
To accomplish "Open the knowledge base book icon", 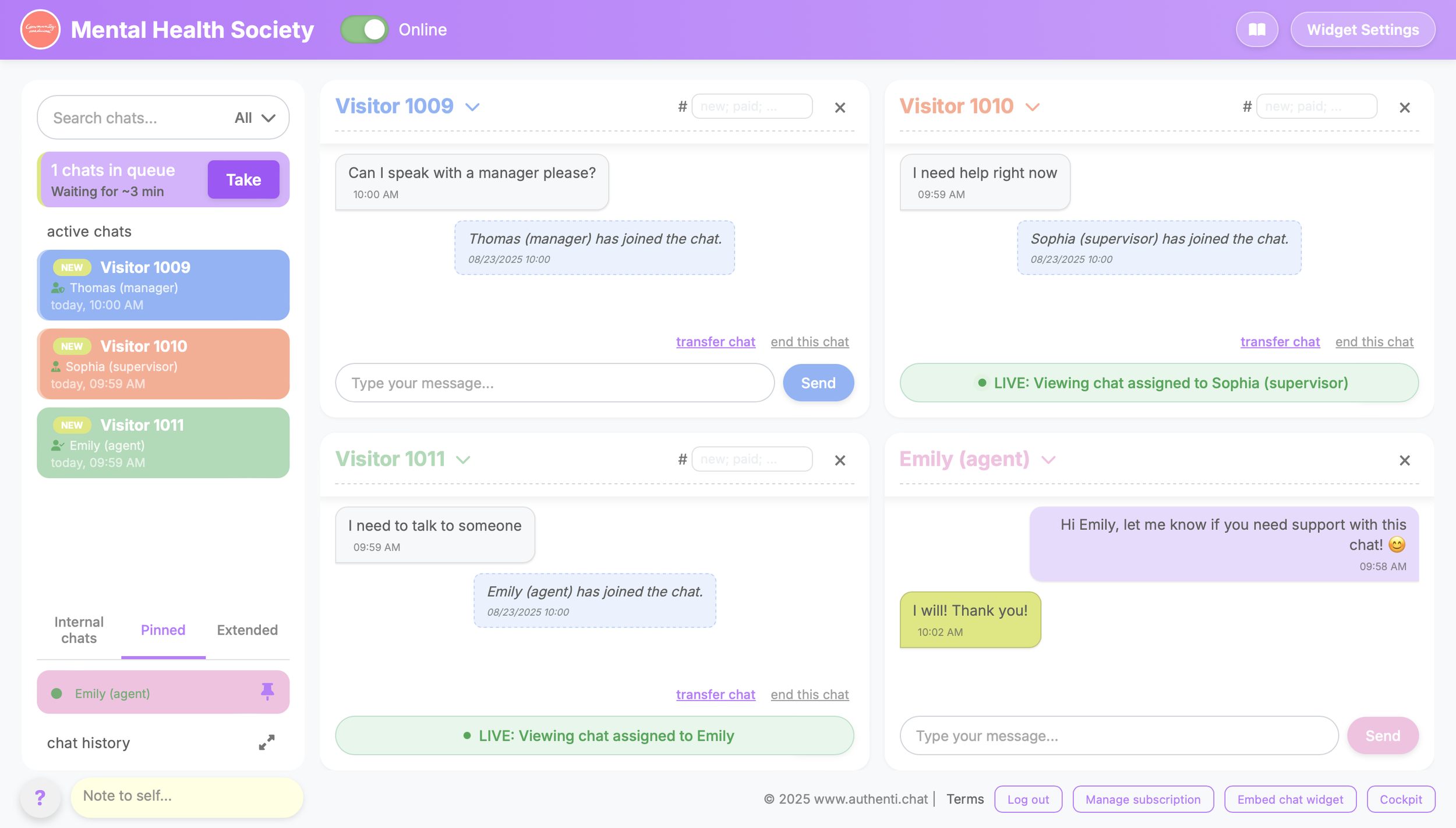I will coord(1257,30).
